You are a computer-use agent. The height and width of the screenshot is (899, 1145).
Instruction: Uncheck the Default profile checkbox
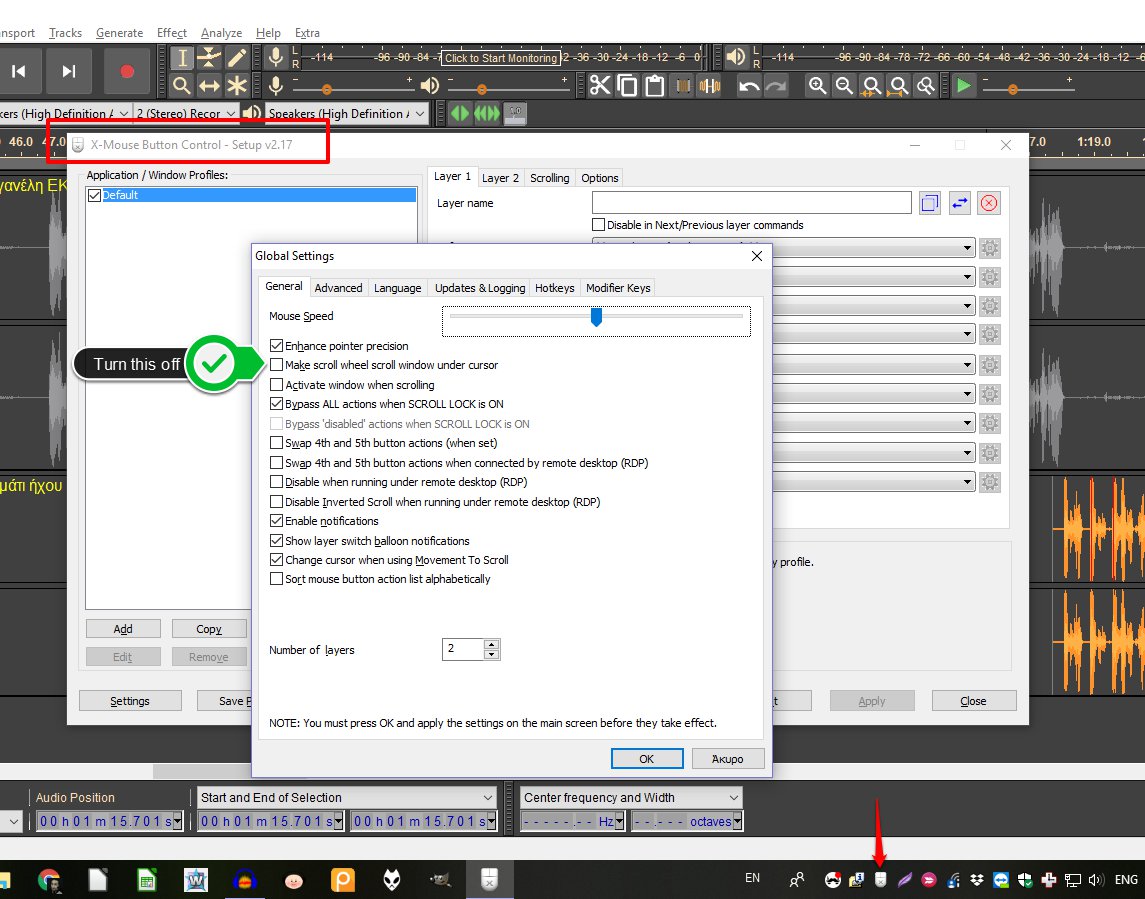94,195
